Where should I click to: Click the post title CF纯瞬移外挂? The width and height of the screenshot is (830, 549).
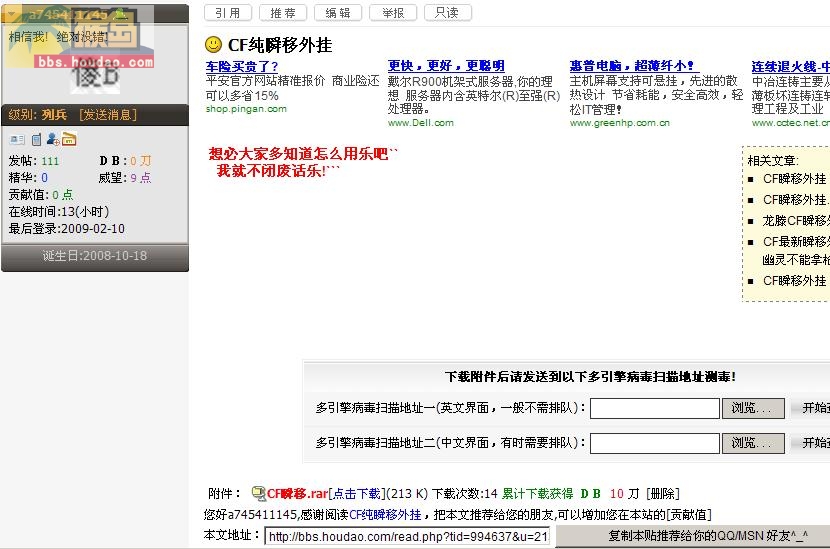tap(280, 45)
